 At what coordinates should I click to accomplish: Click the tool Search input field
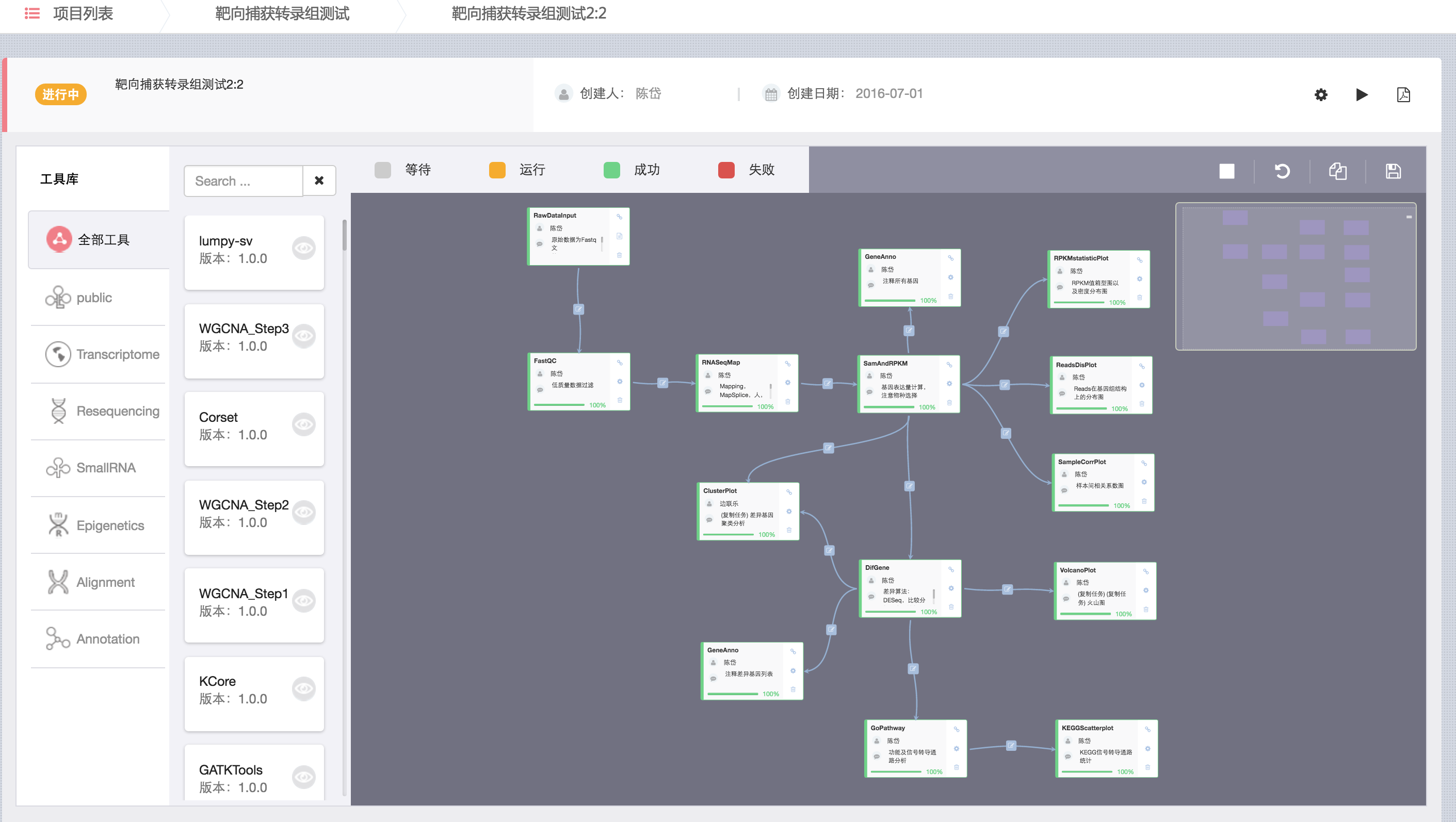point(243,181)
